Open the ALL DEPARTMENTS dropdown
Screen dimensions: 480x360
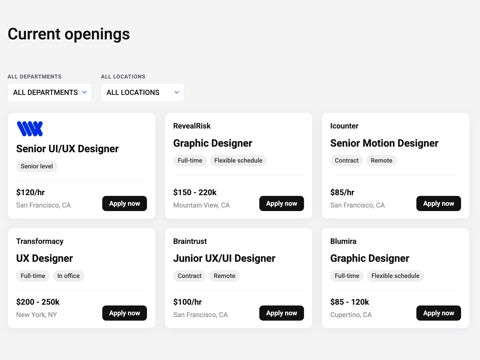(x=50, y=92)
